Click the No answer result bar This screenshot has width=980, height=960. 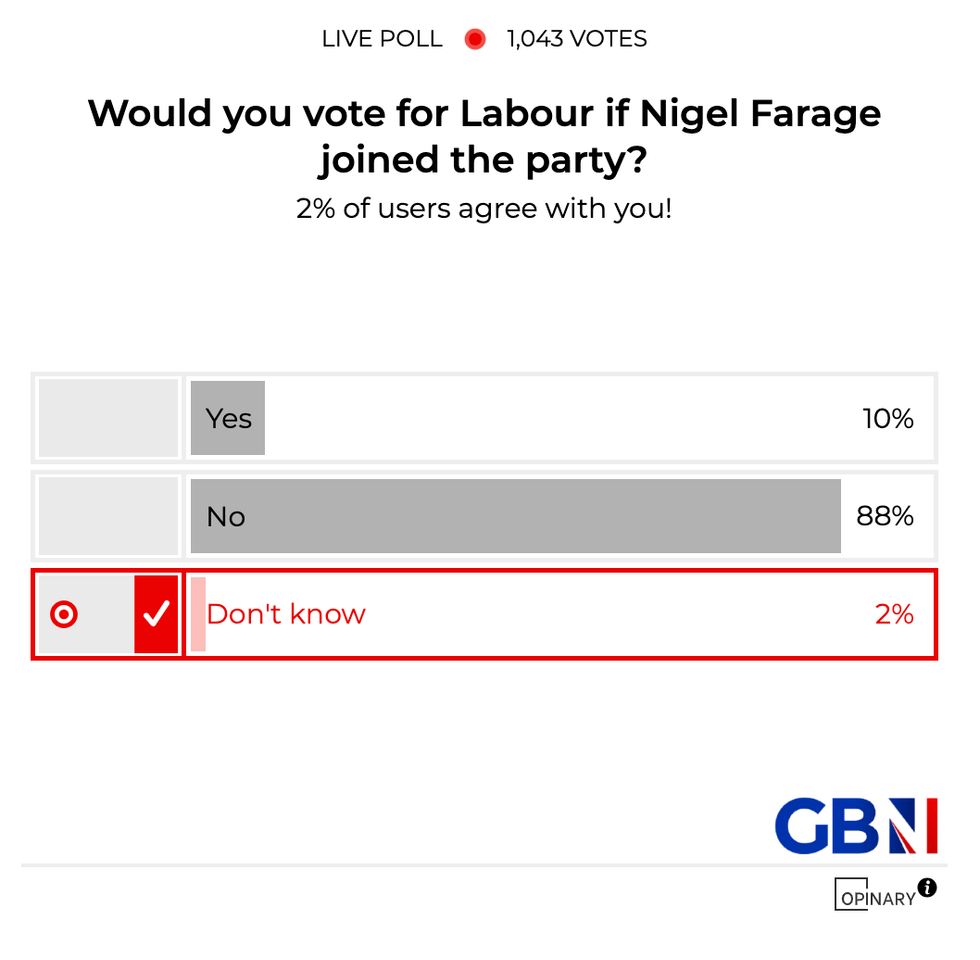pos(515,516)
